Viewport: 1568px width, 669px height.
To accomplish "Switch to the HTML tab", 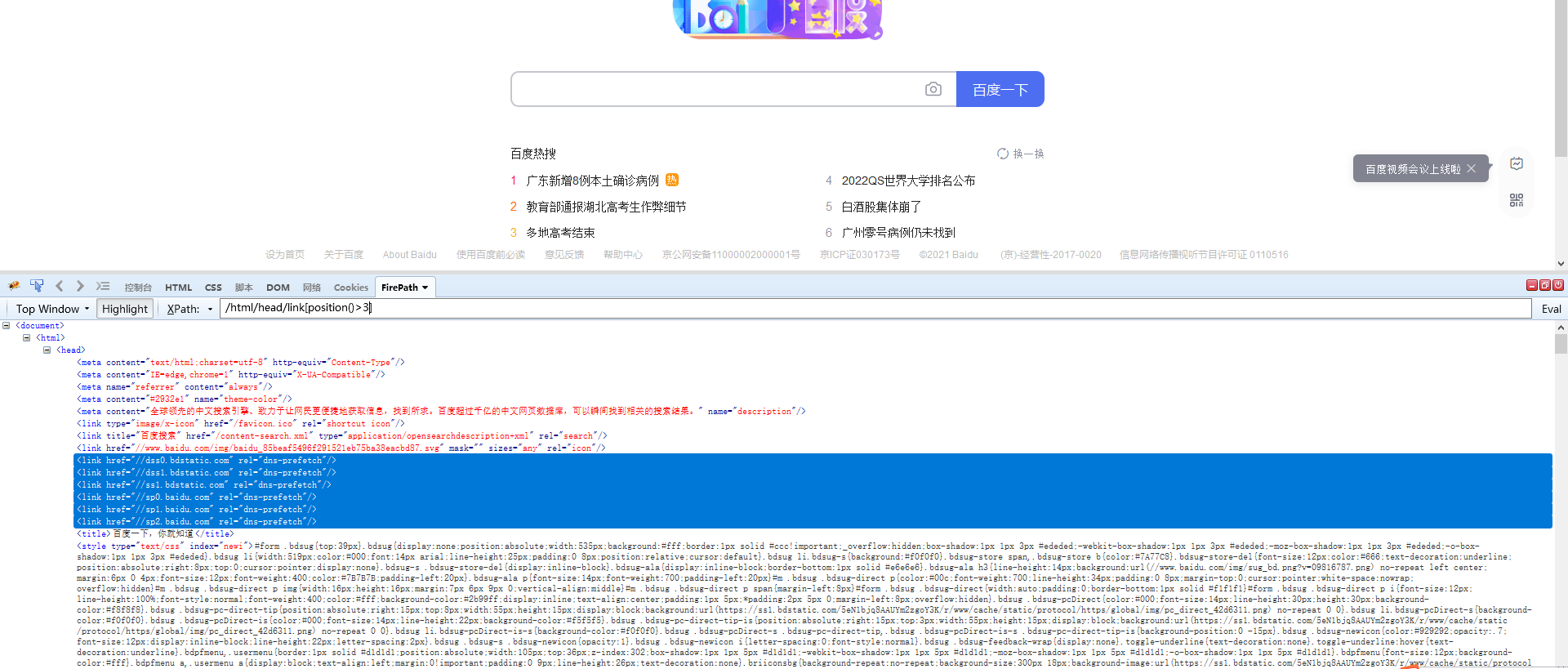I will pyautogui.click(x=178, y=288).
